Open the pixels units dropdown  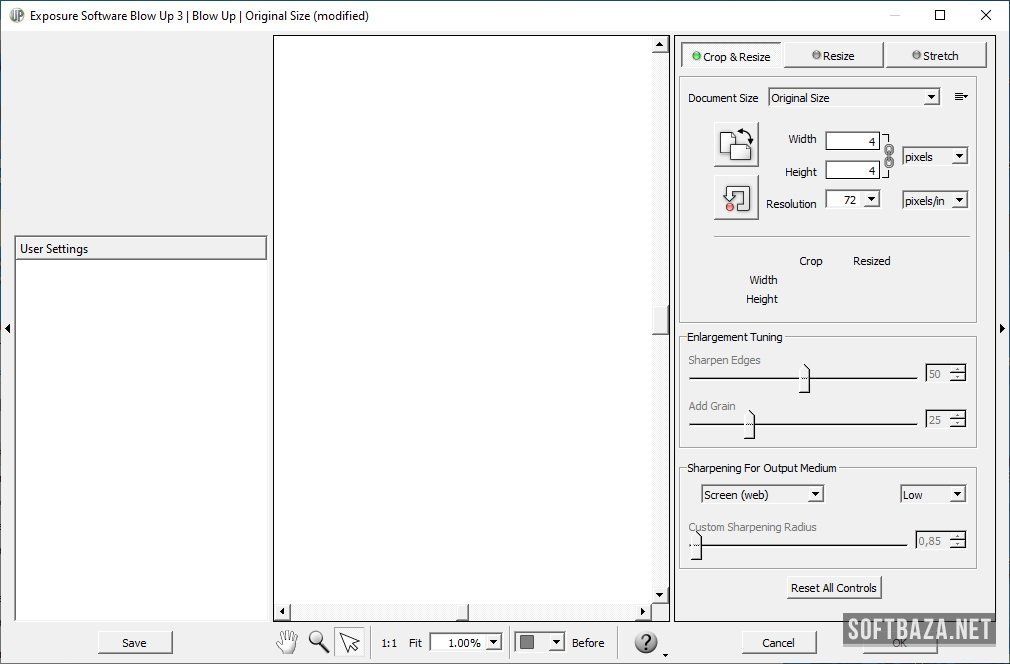click(934, 157)
